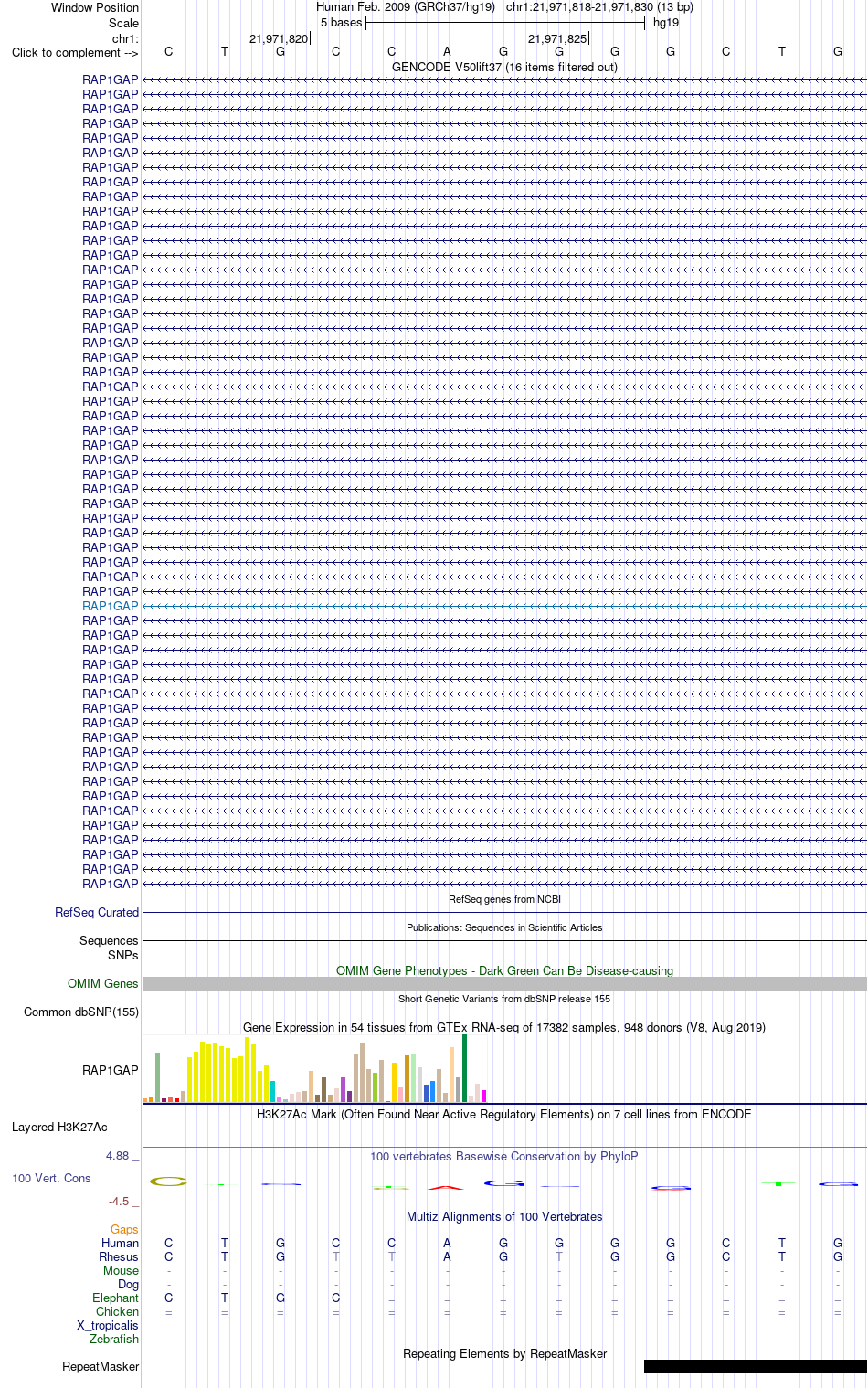Viewport: 868px width, 1388px height.
Task: Open the "Common dbSNP(155)" track label
Action: 81,1012
